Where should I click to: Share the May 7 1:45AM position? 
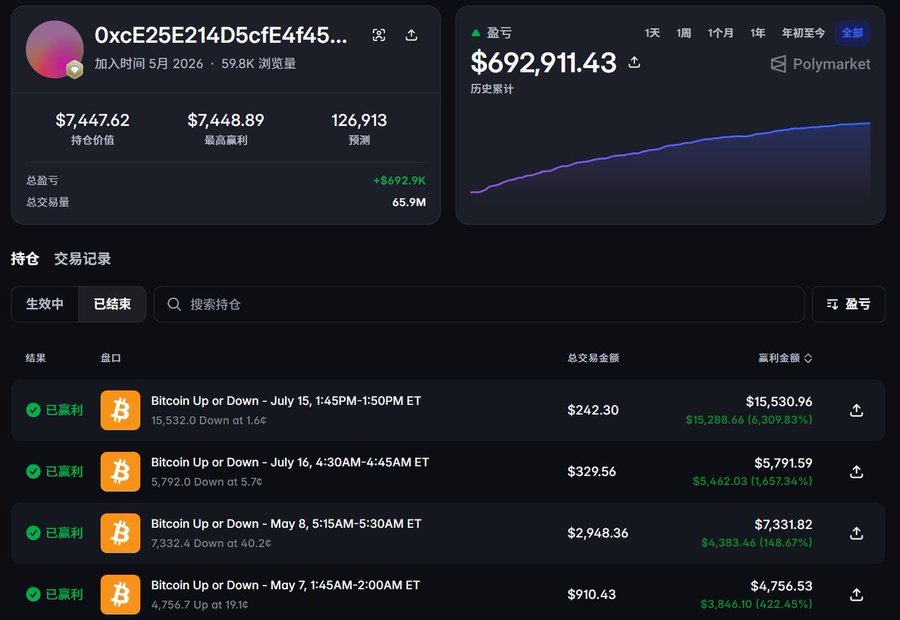click(856, 594)
